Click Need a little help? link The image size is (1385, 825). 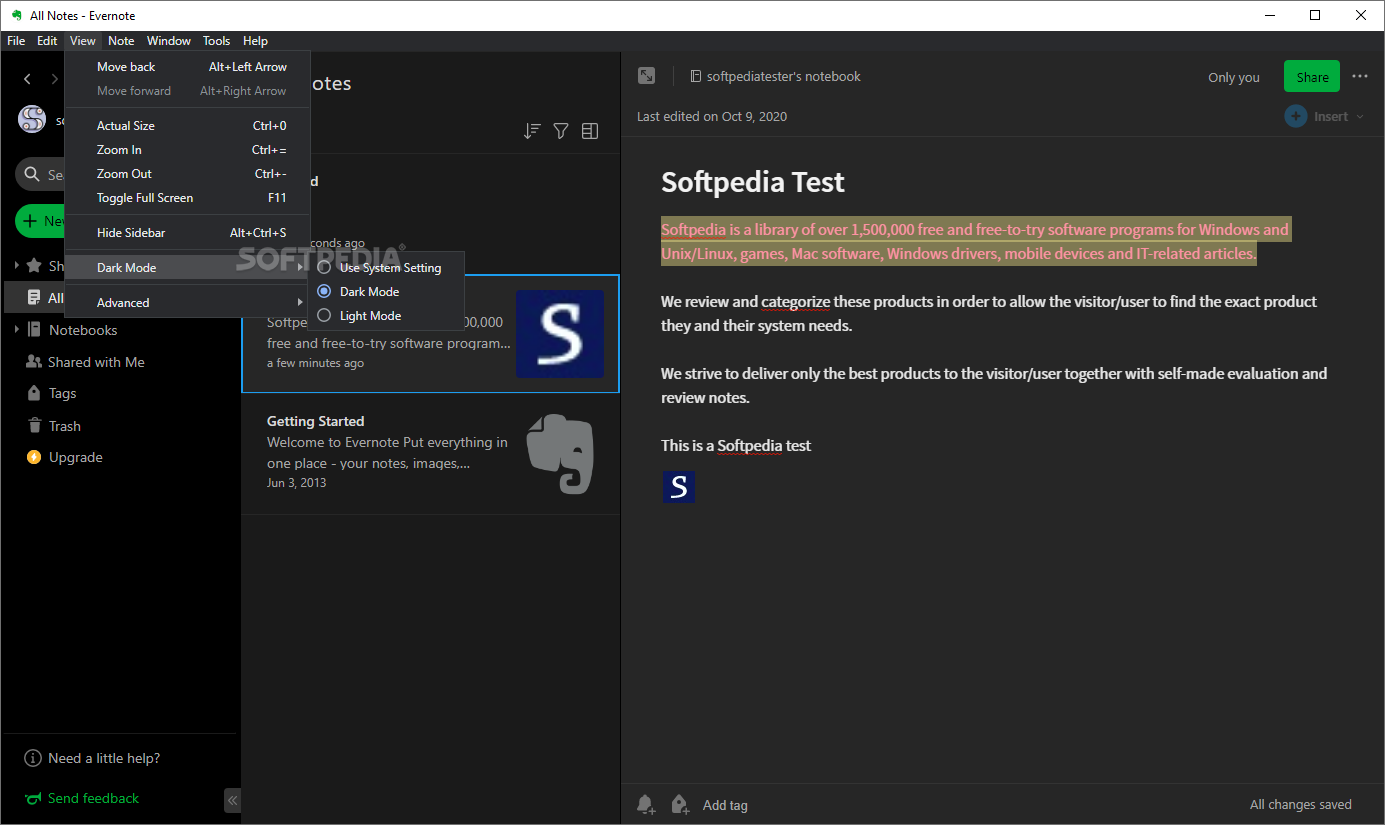pos(104,758)
